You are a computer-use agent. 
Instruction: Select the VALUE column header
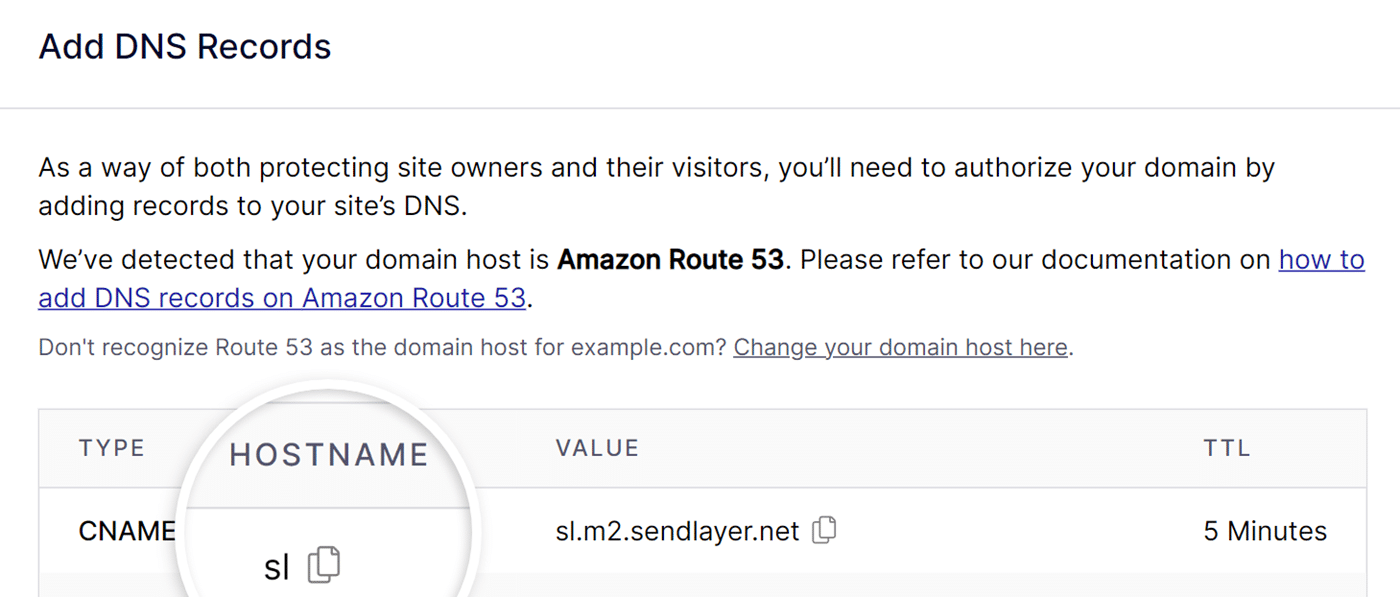pos(597,448)
